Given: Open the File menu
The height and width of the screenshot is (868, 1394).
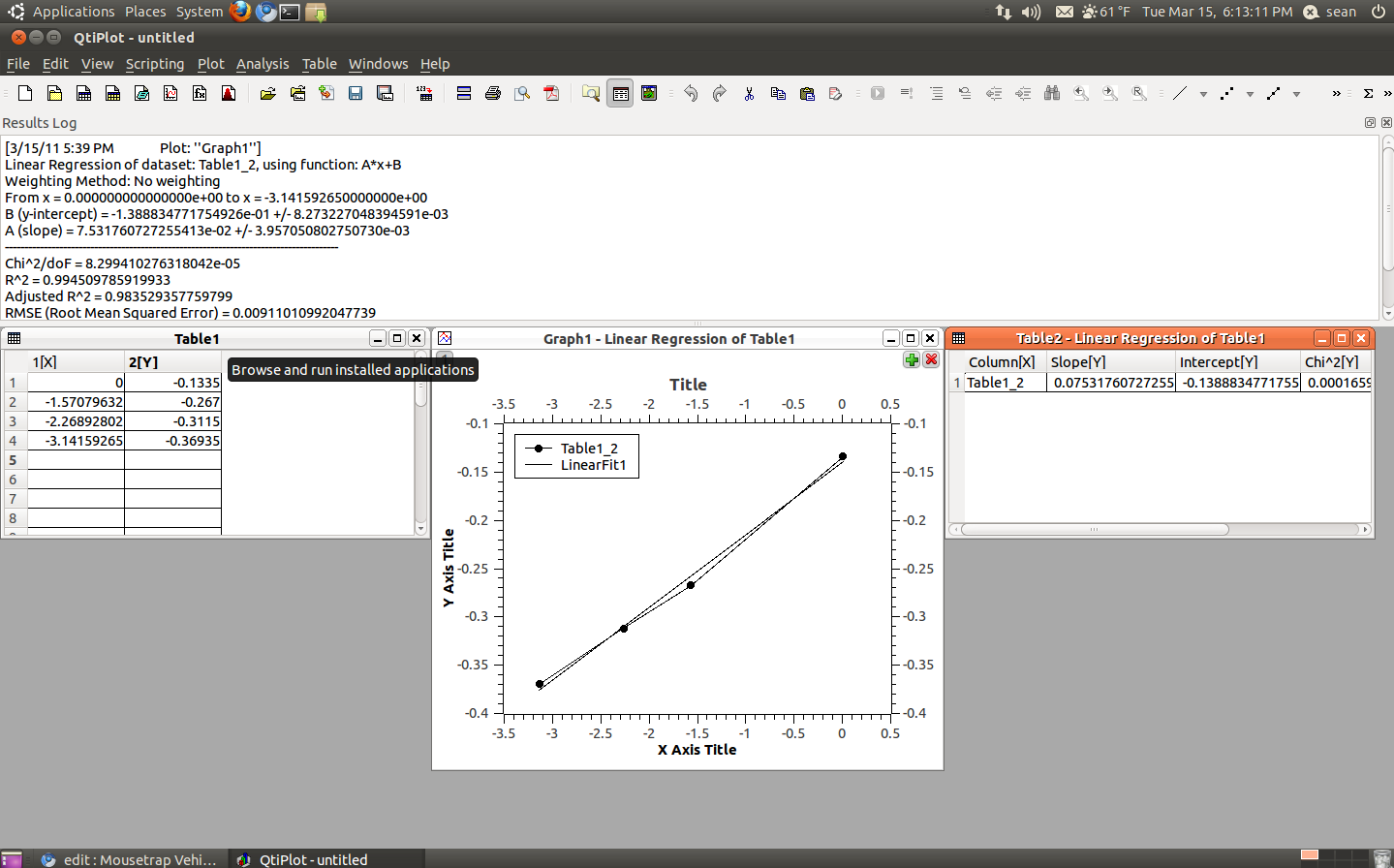Looking at the screenshot, I should pyautogui.click(x=18, y=64).
